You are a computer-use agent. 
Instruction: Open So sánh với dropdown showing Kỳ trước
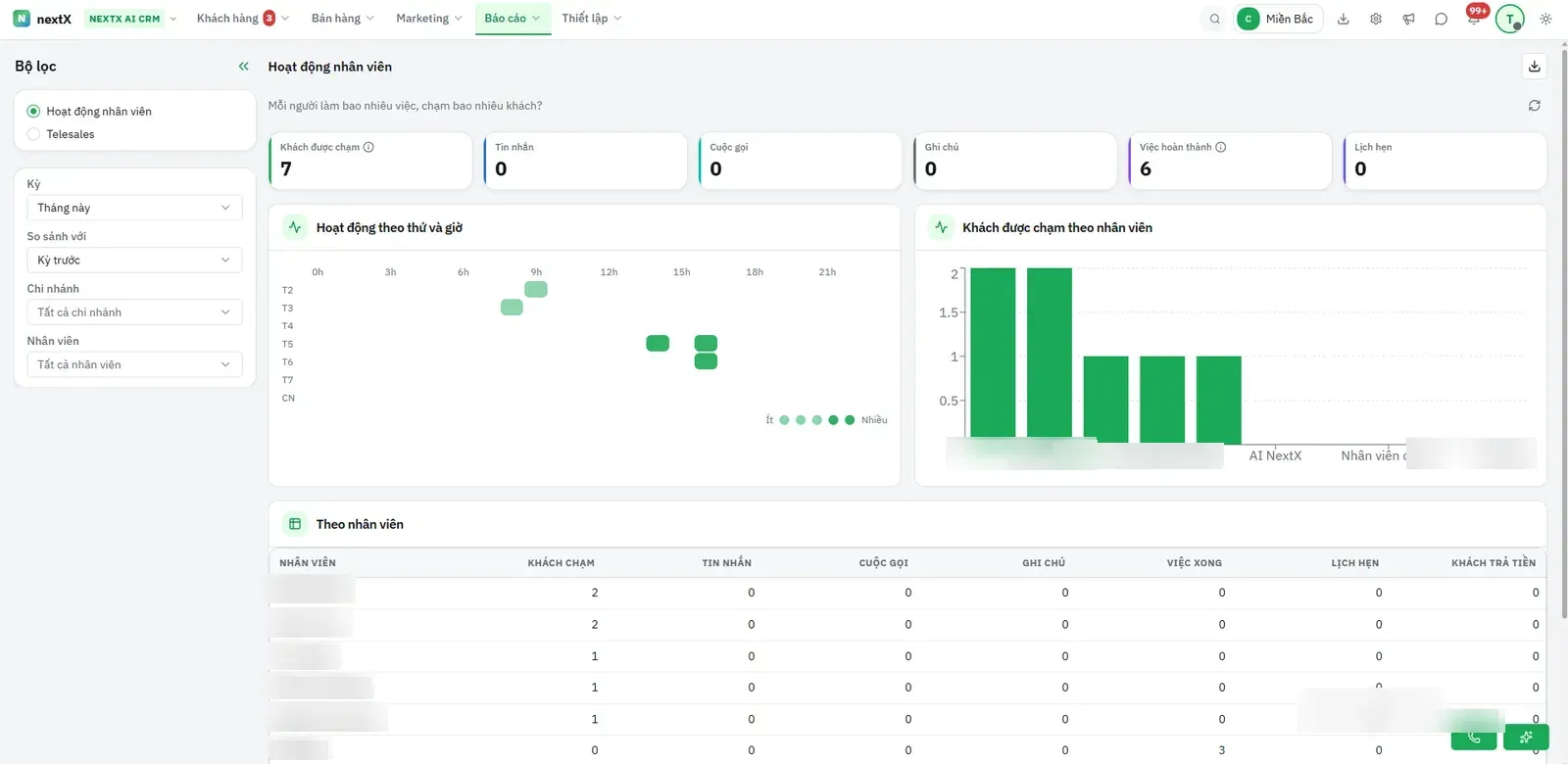[134, 260]
